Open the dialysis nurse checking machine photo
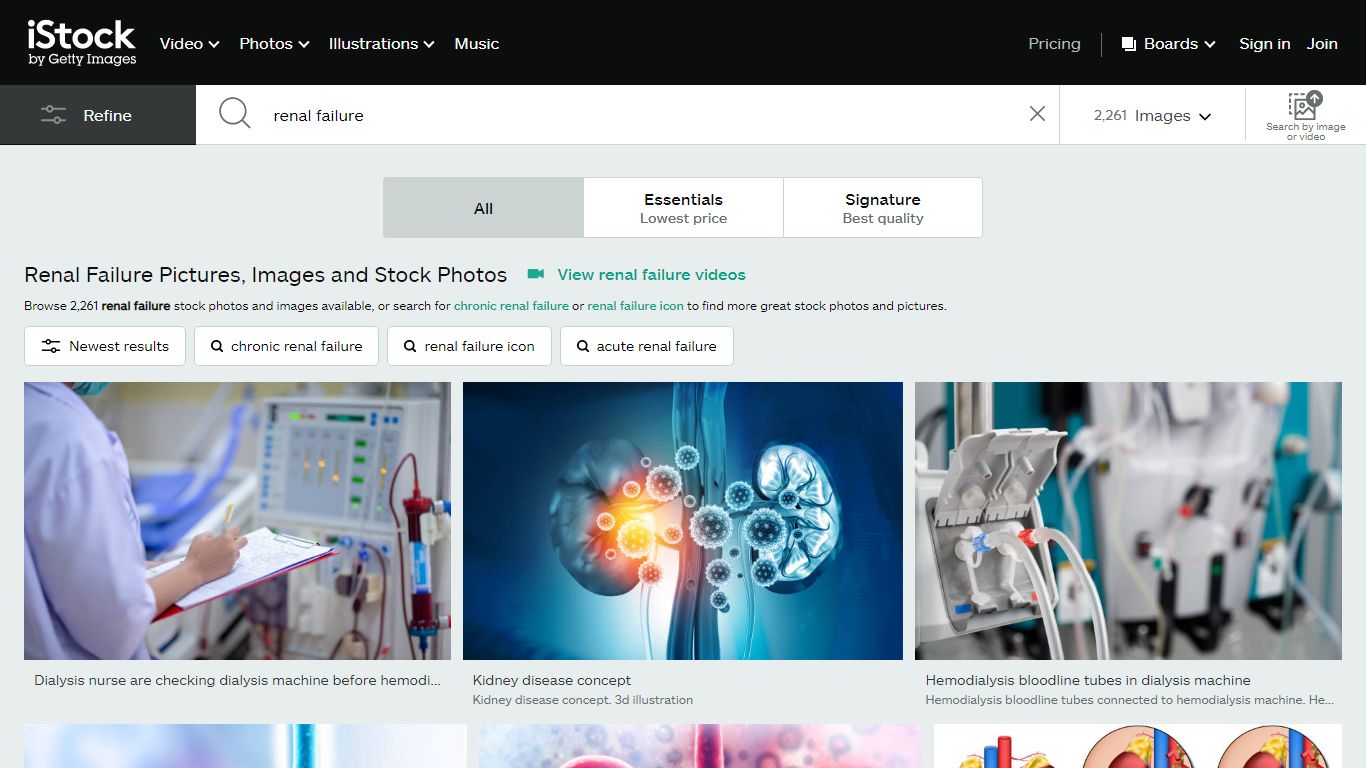The height and width of the screenshot is (768, 1366). pos(237,521)
